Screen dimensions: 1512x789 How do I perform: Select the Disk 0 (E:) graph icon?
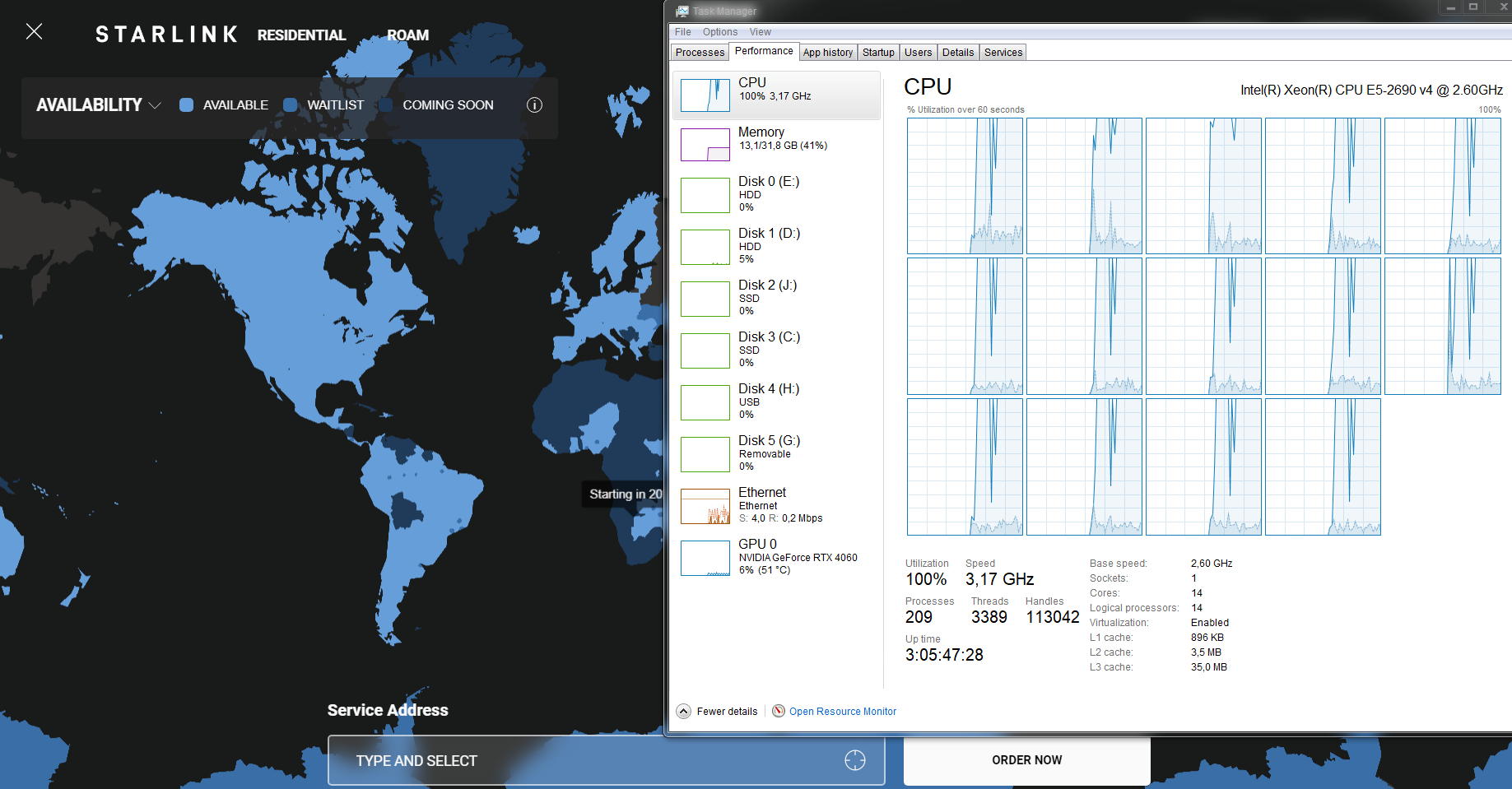[x=705, y=195]
